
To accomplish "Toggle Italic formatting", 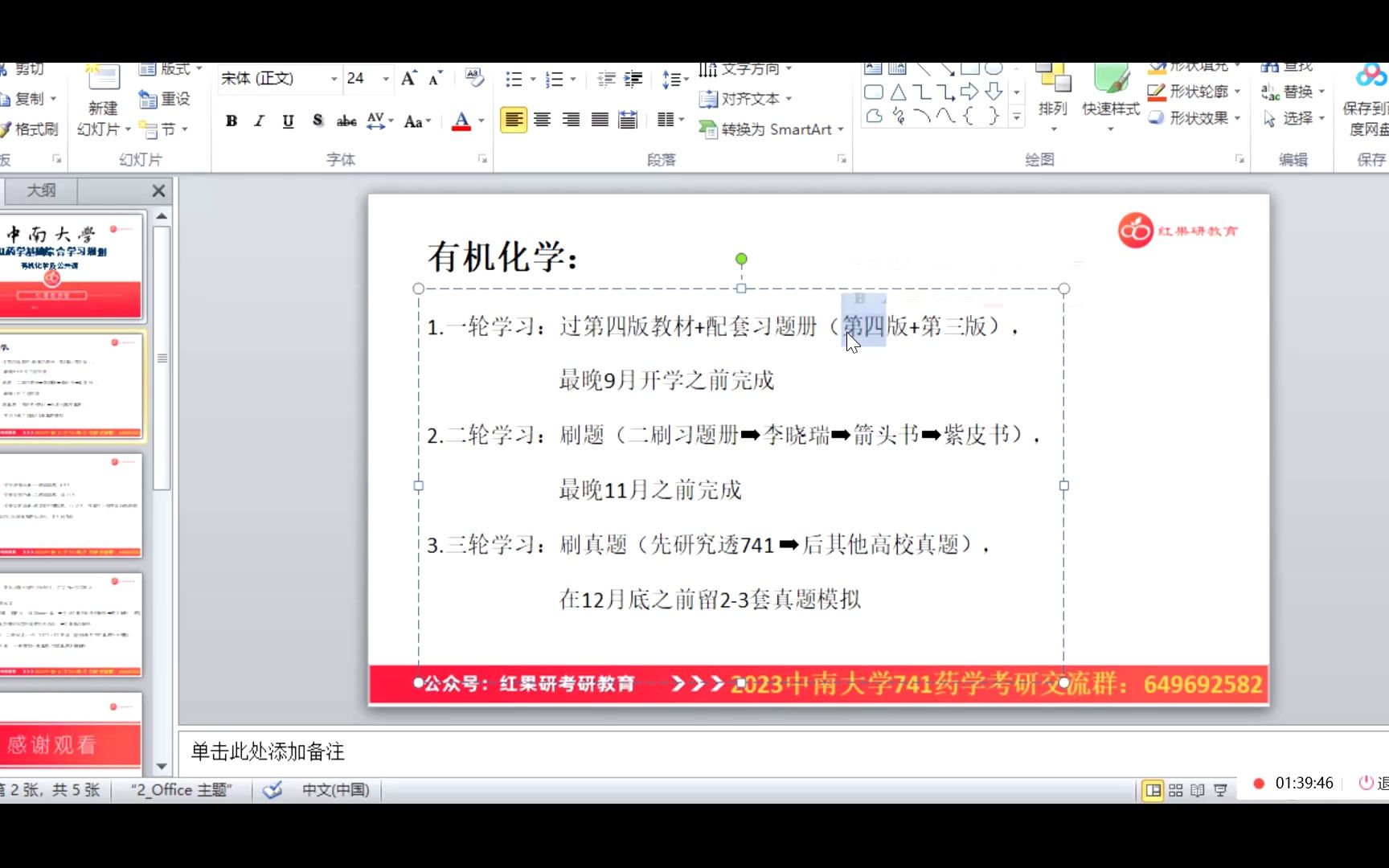I will [259, 121].
